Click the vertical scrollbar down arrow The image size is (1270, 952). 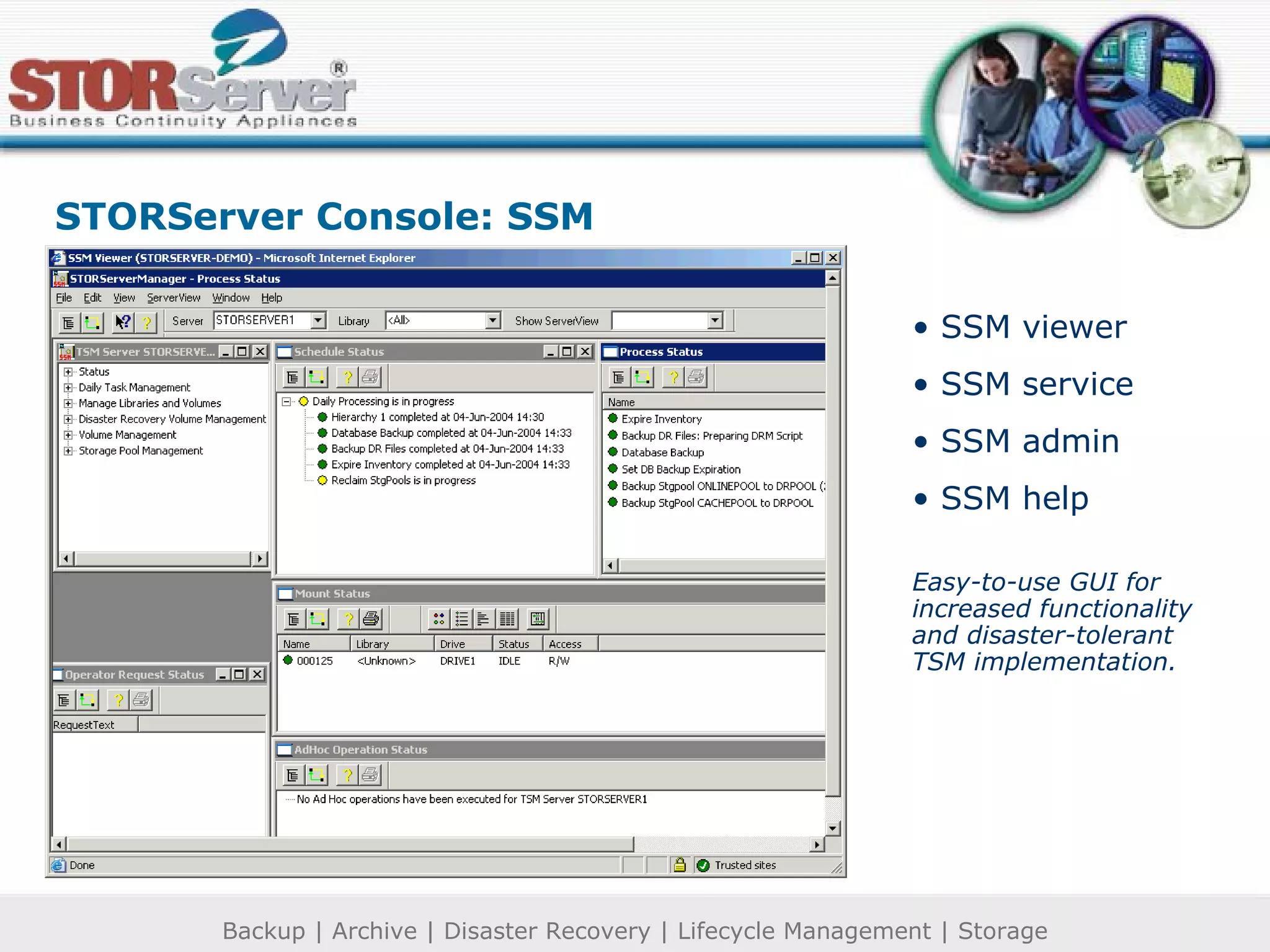point(833,828)
